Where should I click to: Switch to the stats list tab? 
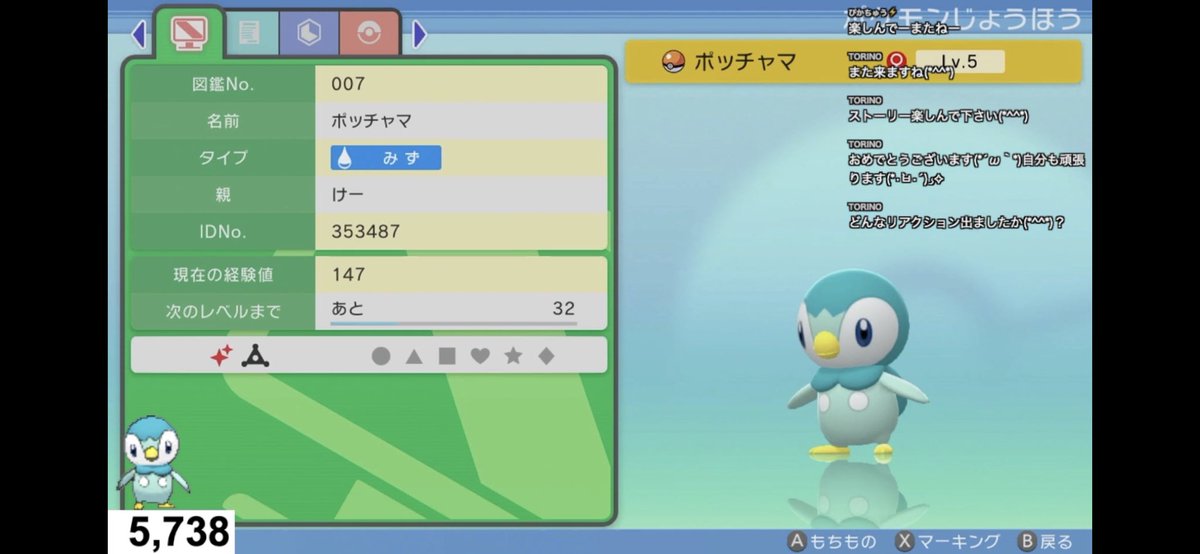point(249,35)
